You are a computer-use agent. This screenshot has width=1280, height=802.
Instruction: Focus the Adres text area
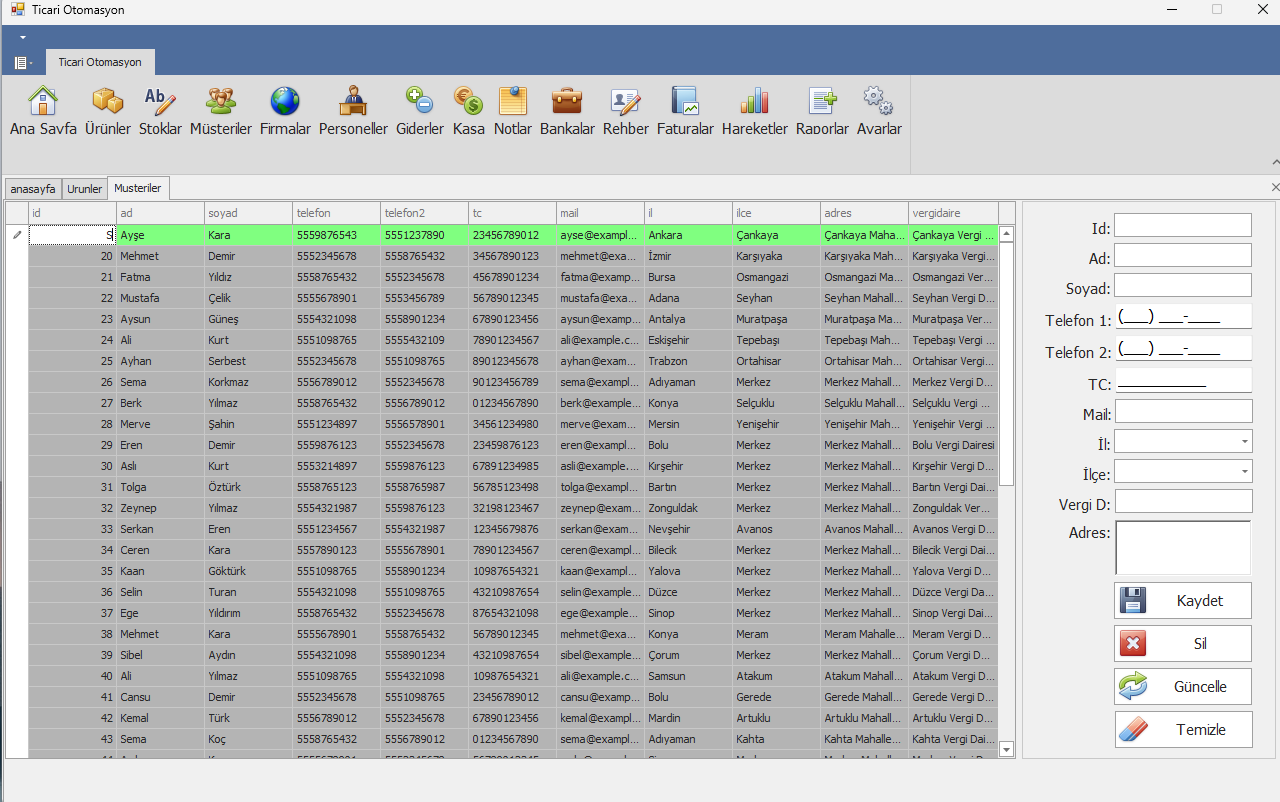click(x=1183, y=547)
